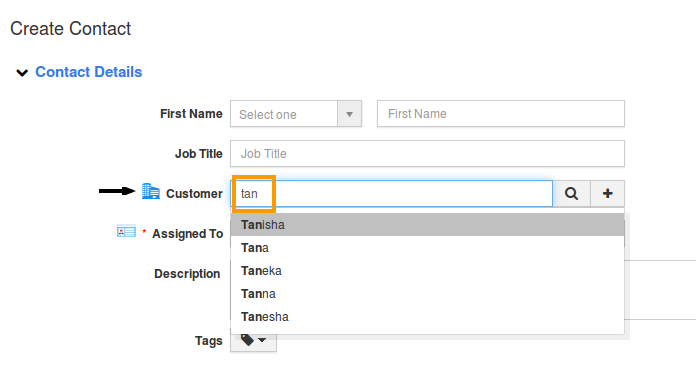Image resolution: width=696 pixels, height=368 pixels.
Task: Click the Job Title label
Action: 198,154
